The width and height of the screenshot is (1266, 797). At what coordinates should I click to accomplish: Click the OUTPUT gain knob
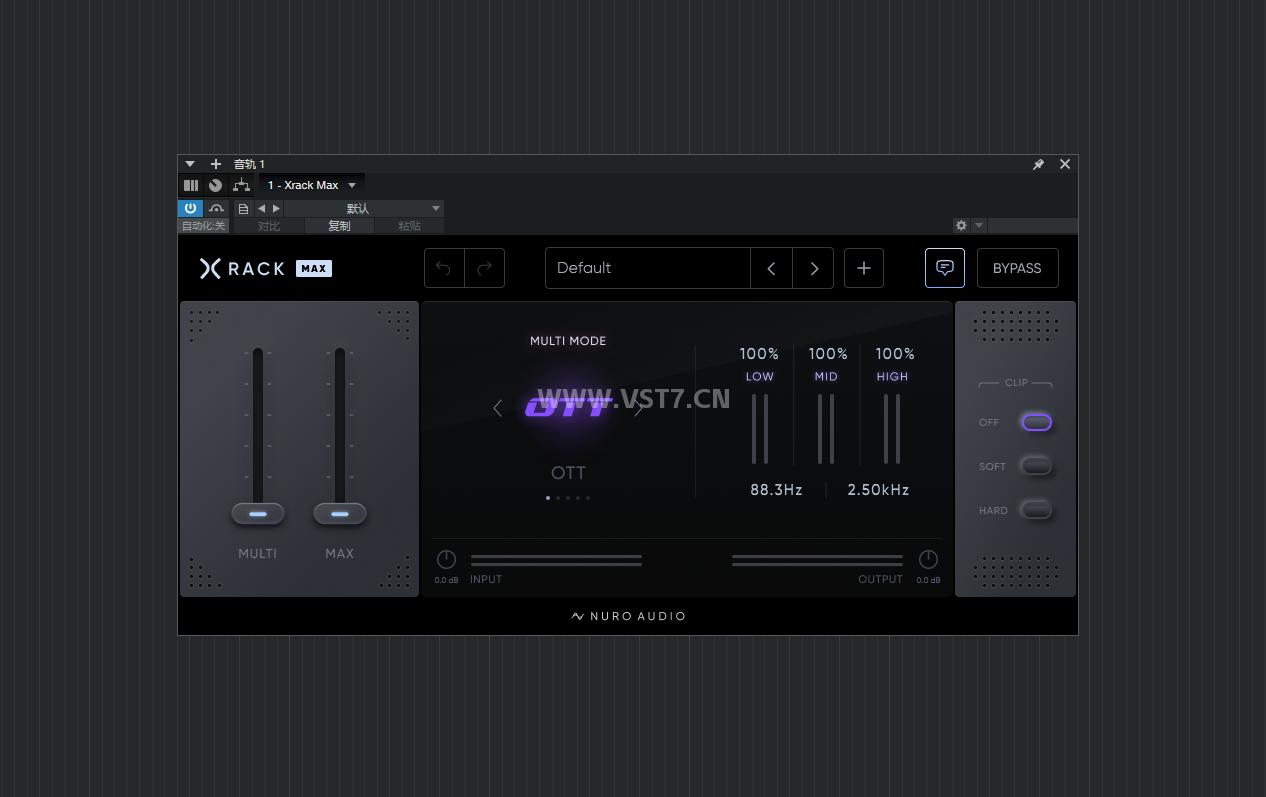point(928,560)
